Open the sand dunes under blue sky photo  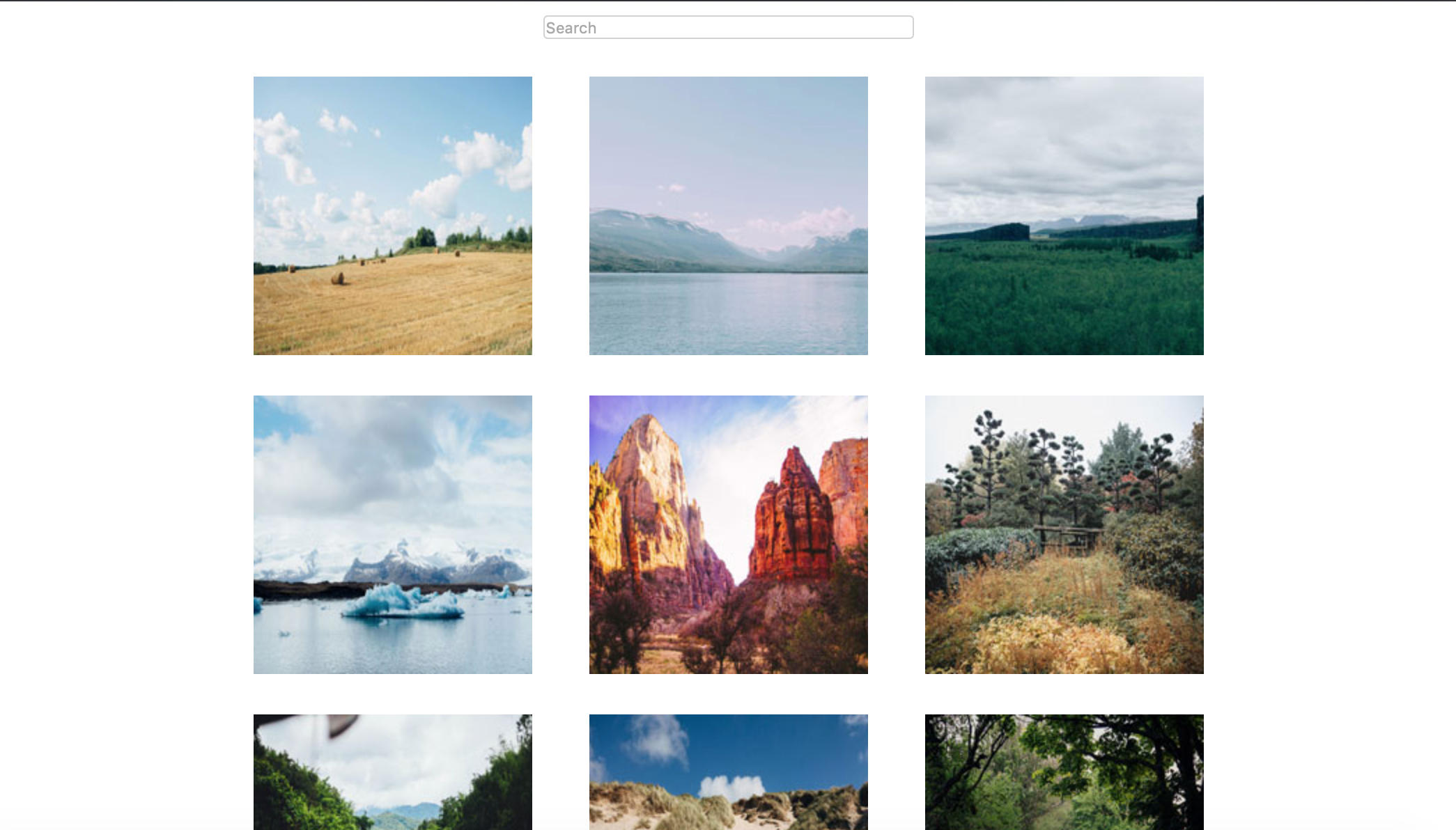[x=728, y=772]
